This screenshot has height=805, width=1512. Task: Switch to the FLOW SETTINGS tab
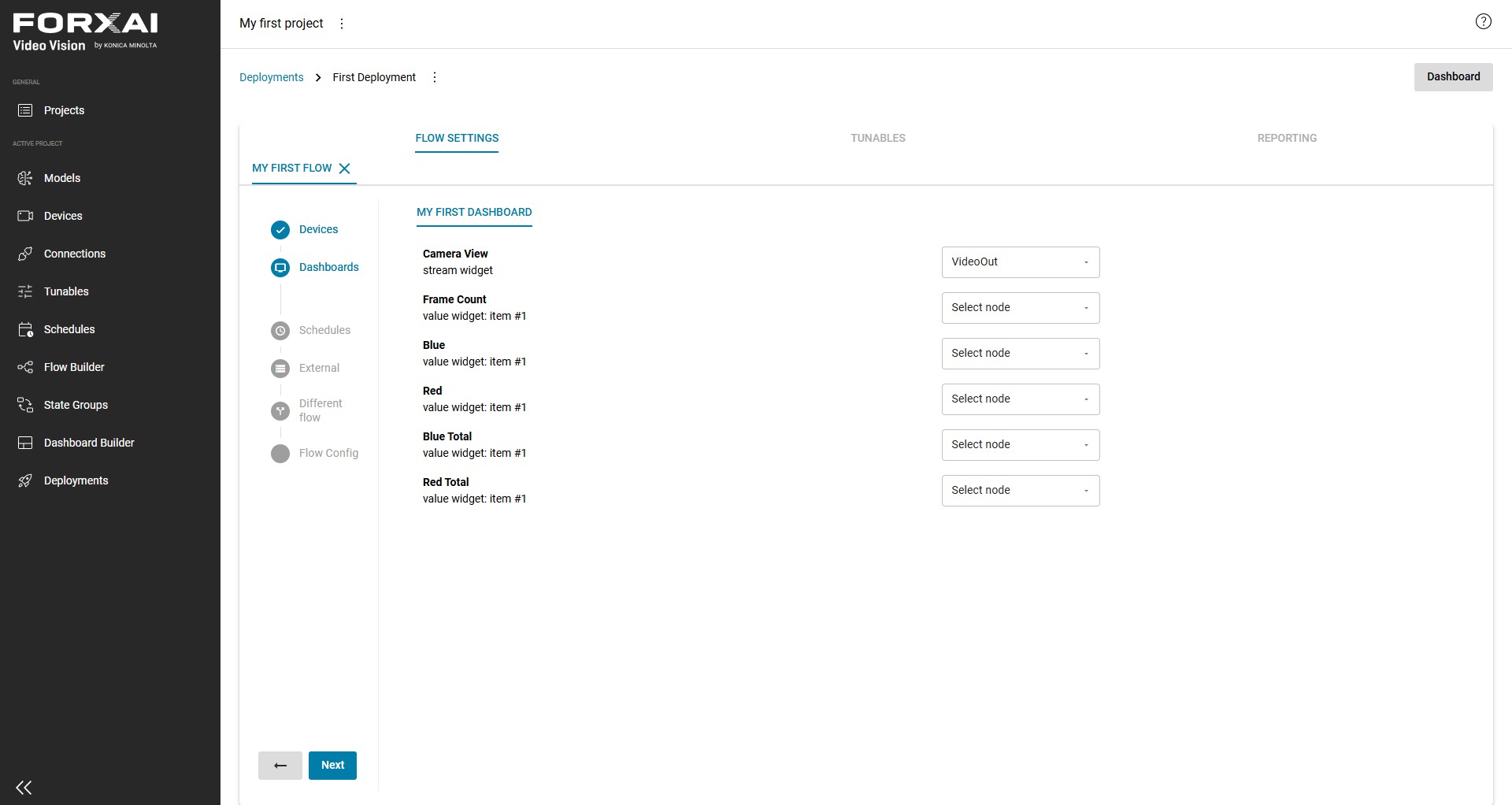click(x=457, y=138)
